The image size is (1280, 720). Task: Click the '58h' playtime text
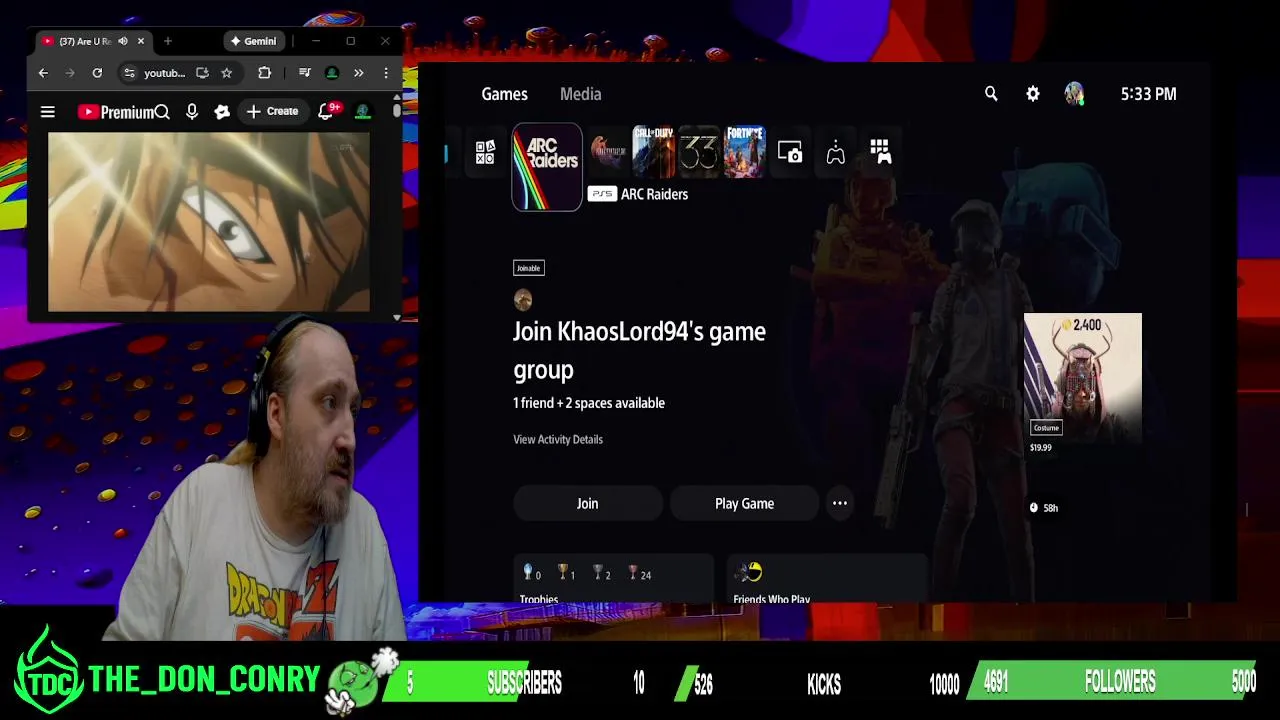(x=1051, y=508)
